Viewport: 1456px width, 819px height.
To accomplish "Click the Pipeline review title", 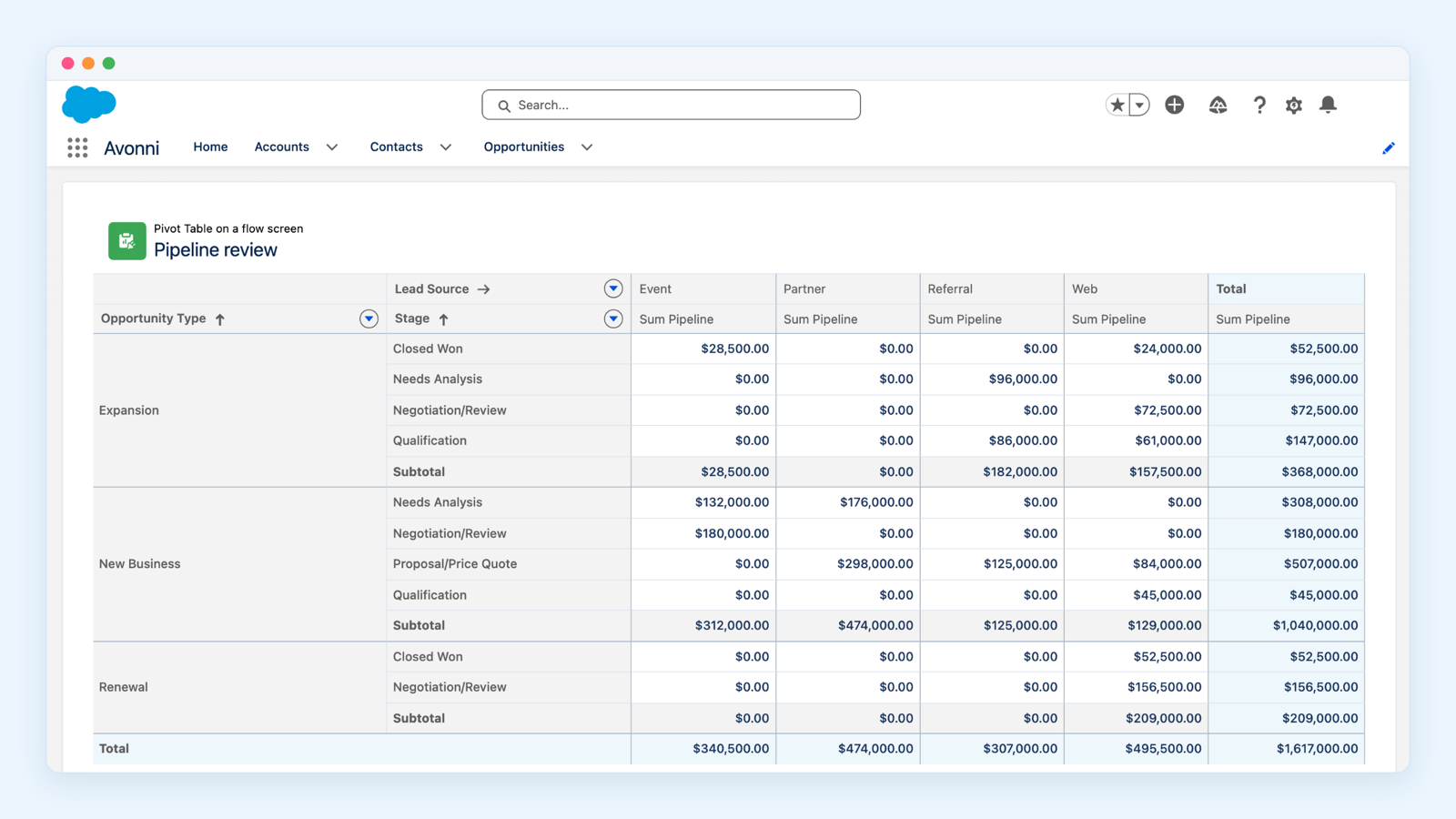I will 216,250.
